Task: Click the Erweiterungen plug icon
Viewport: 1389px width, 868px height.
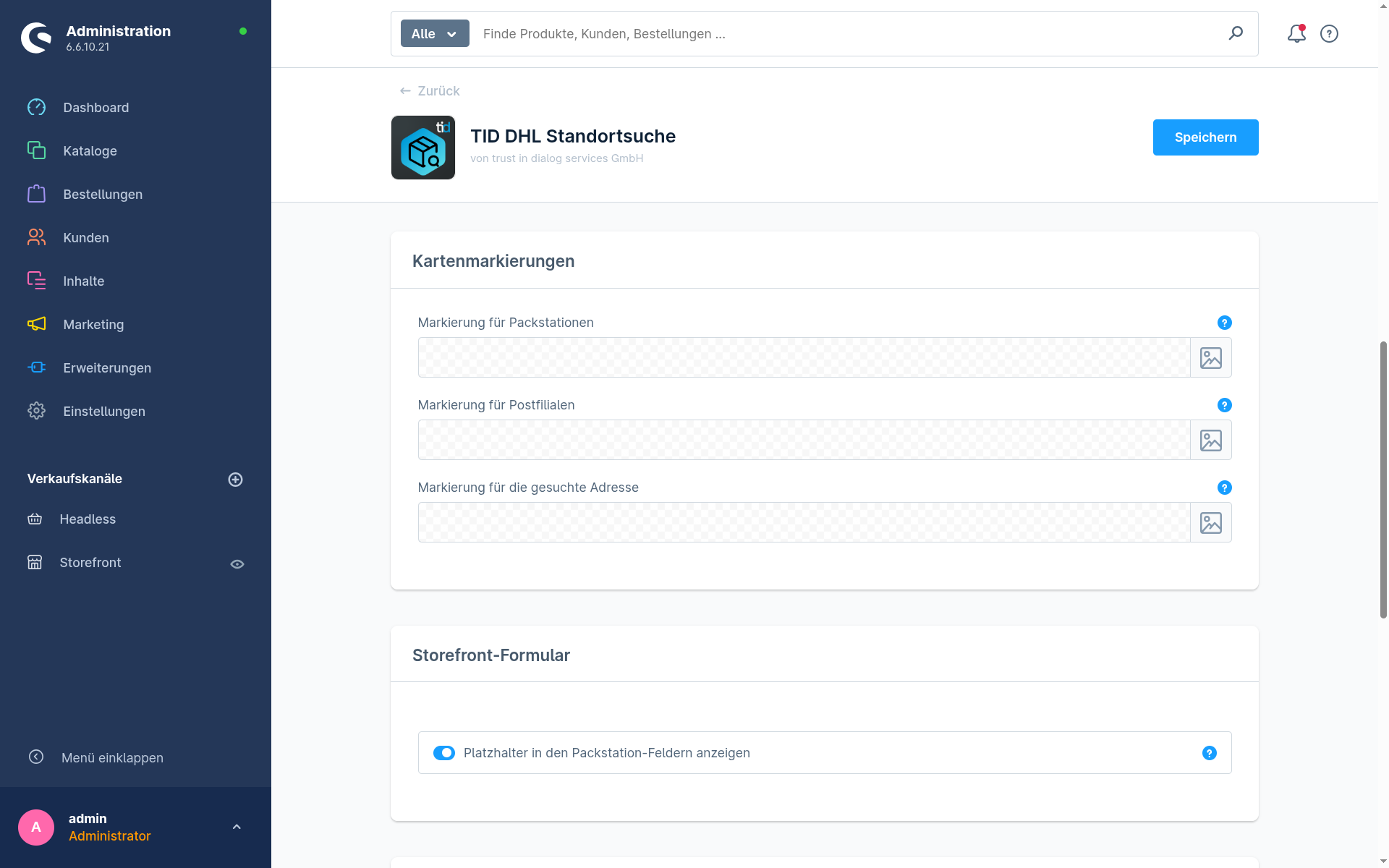Action: point(36,367)
